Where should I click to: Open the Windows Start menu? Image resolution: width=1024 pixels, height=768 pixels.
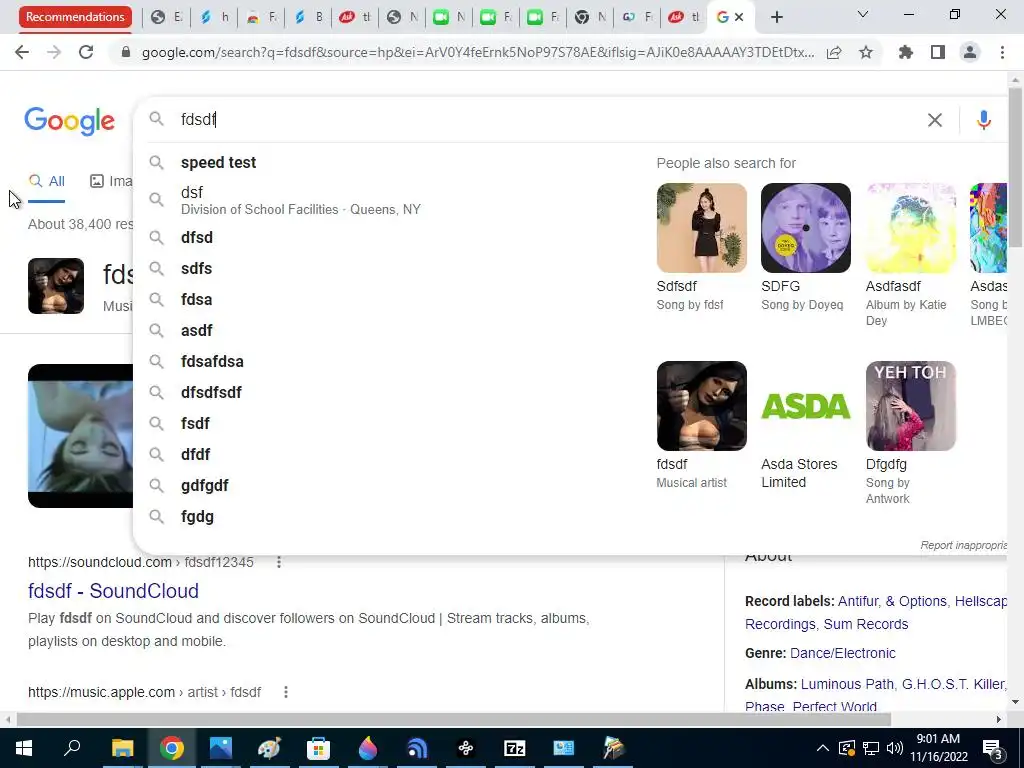[24, 748]
